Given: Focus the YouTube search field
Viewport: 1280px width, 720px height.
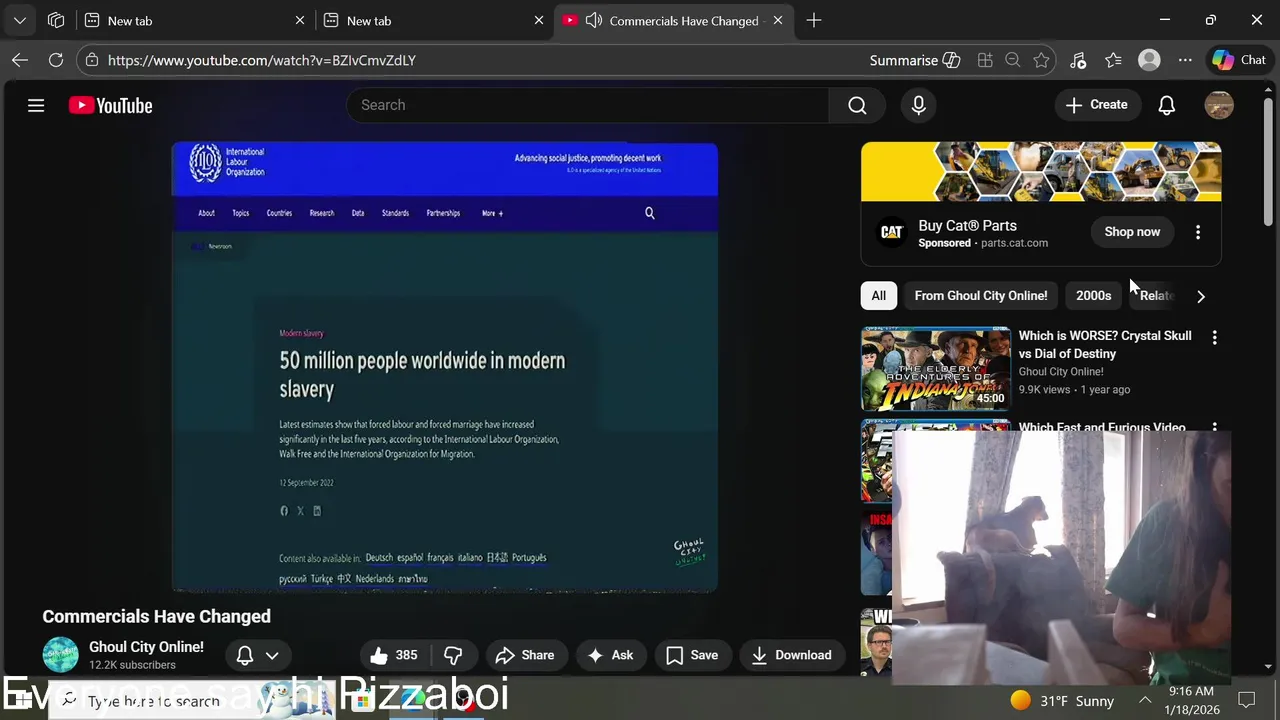Looking at the screenshot, I should click(588, 105).
